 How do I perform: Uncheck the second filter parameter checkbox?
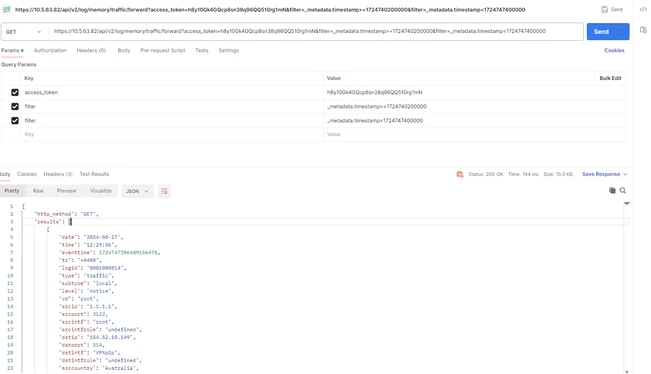(15, 120)
